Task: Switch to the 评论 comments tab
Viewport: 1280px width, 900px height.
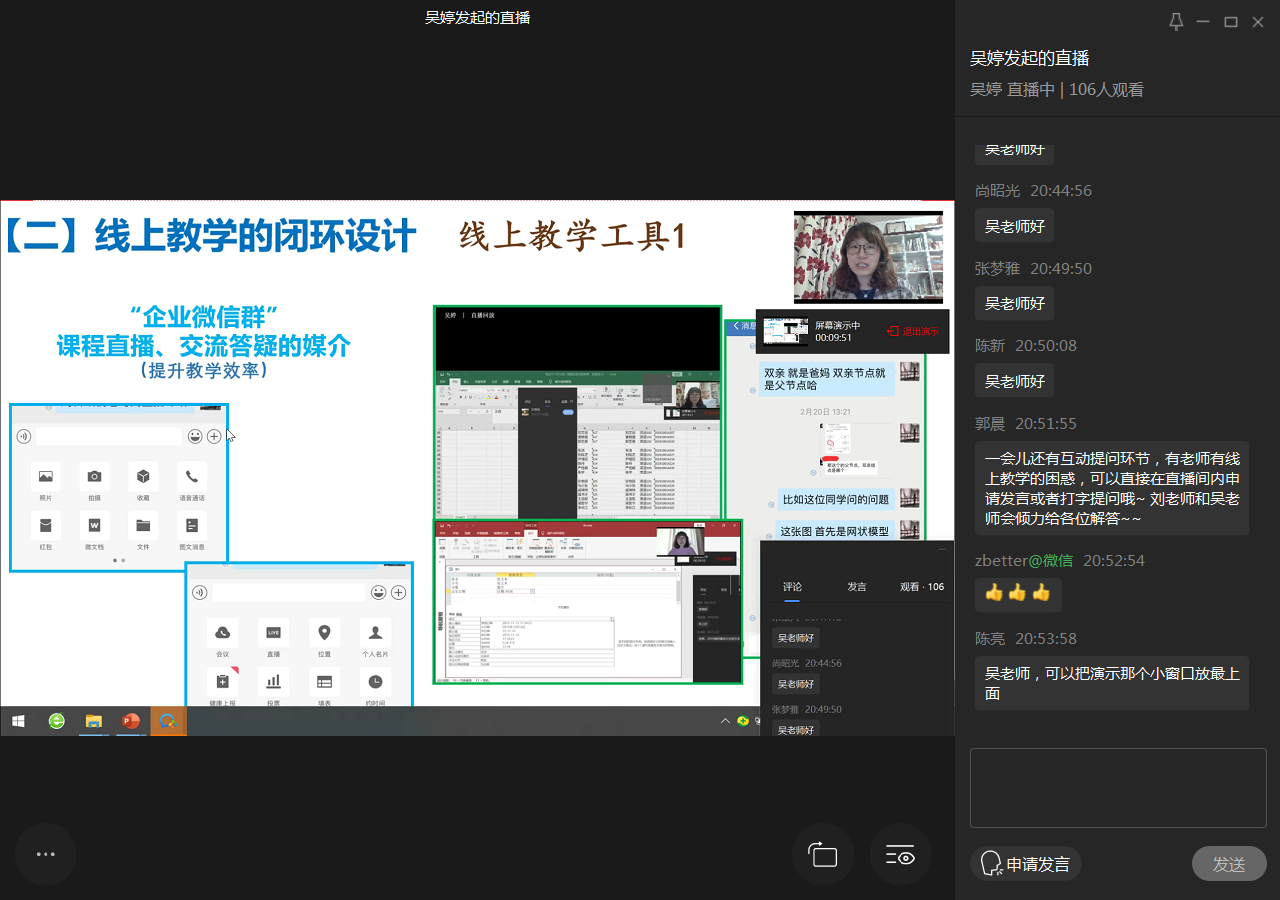Action: coord(792,587)
